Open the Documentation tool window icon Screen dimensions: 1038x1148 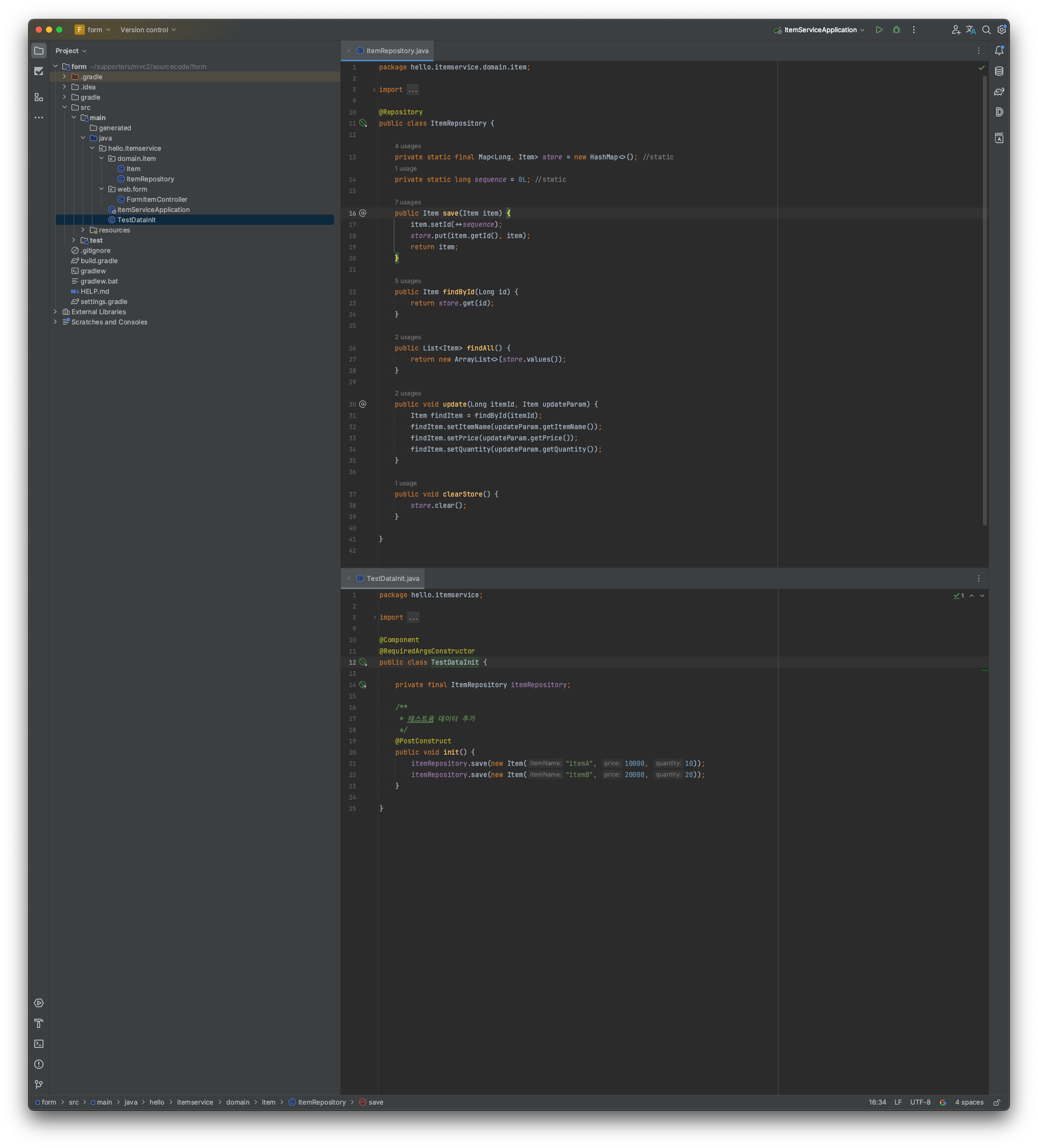[x=999, y=112]
